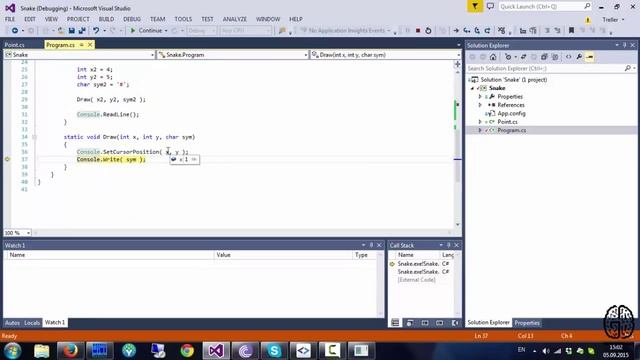
Task: Click the Navigate Backward icon
Action: (x=15, y=31)
